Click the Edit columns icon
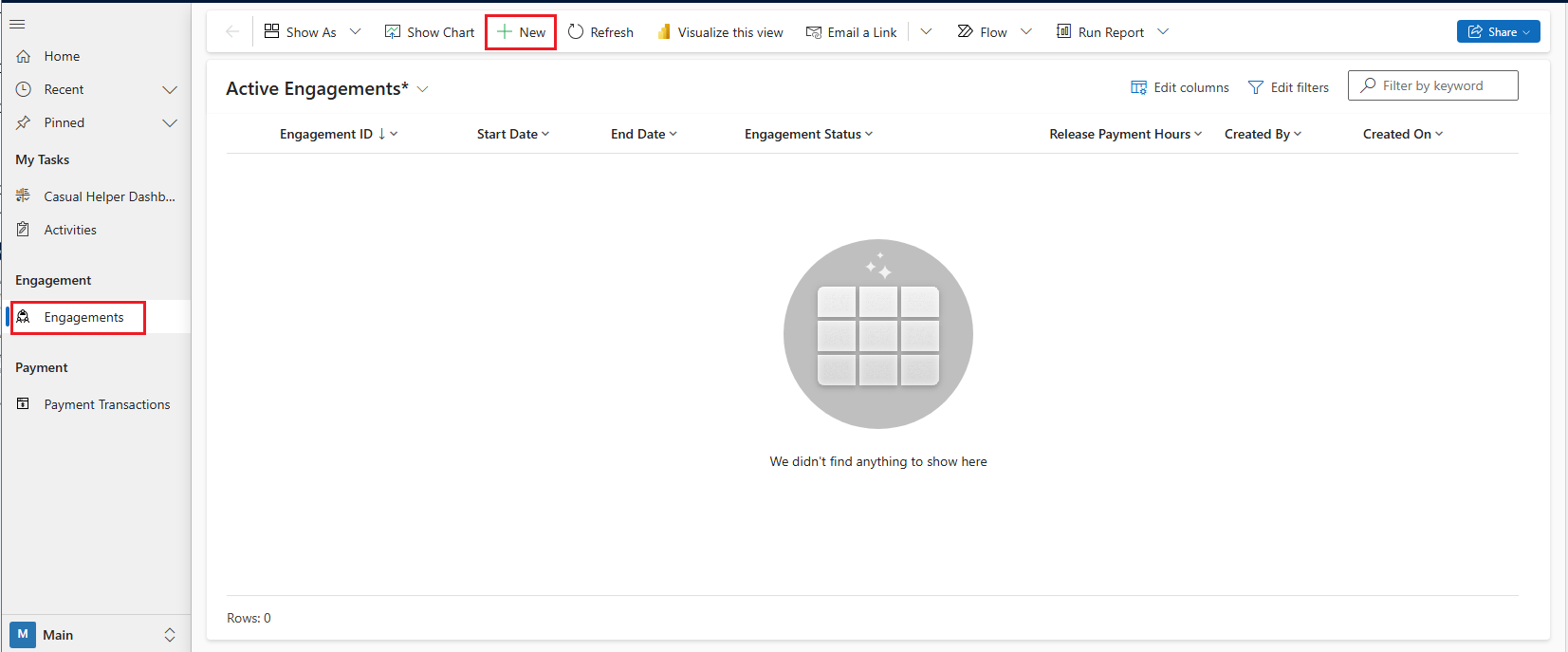Image resolution: width=1568 pixels, height=652 pixels. point(1139,87)
